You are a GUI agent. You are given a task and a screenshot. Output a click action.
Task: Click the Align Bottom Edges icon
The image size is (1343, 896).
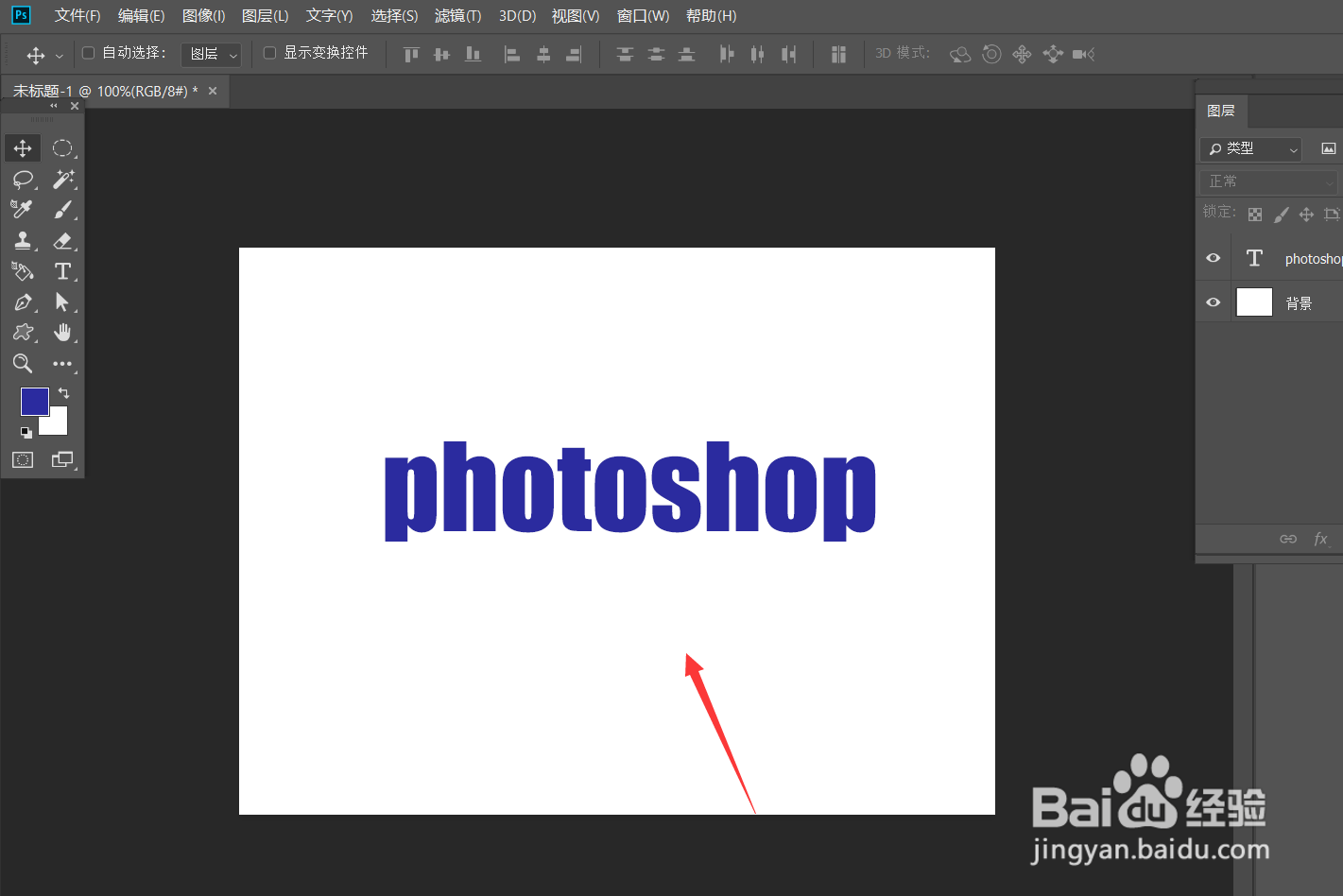pyautogui.click(x=473, y=54)
